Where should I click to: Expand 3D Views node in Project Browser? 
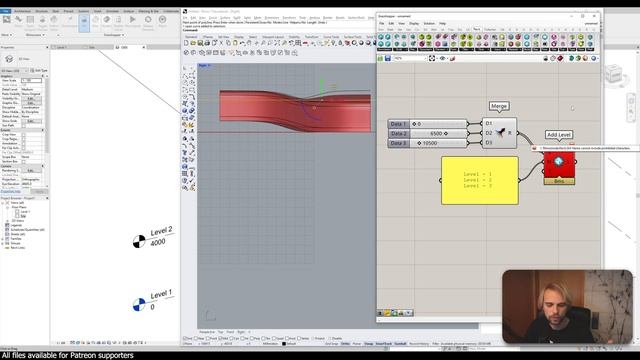tap(7, 220)
